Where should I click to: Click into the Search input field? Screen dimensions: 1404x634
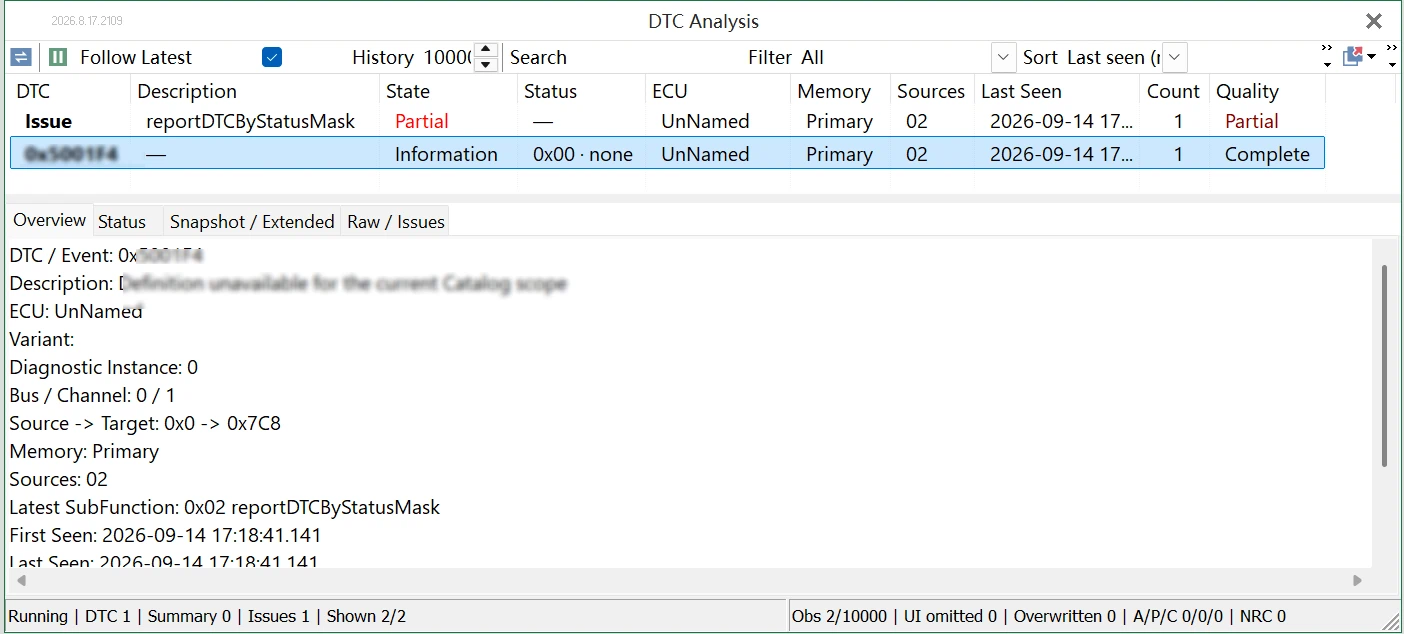[655, 57]
